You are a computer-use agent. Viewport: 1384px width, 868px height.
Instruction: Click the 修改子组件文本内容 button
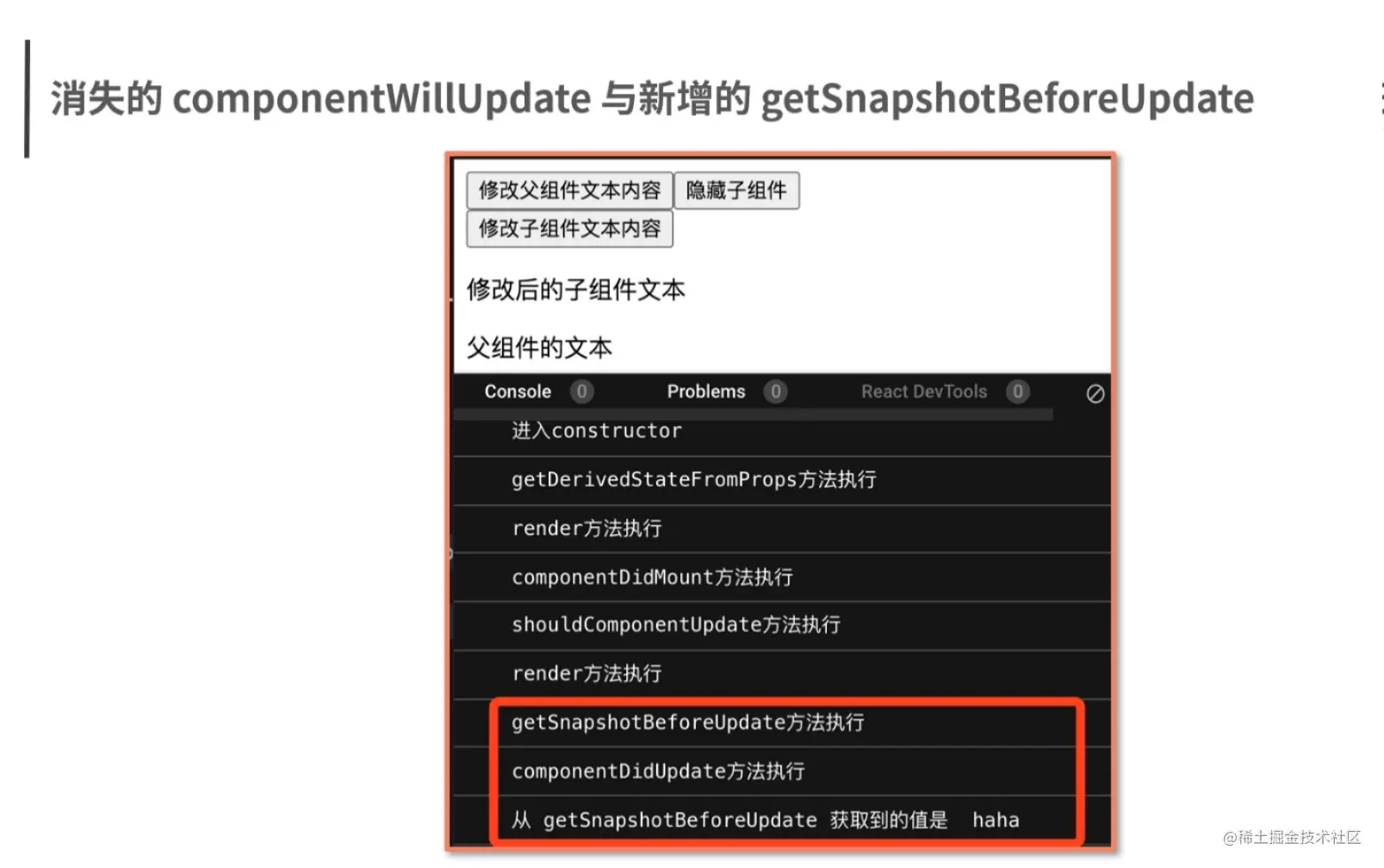point(569,228)
